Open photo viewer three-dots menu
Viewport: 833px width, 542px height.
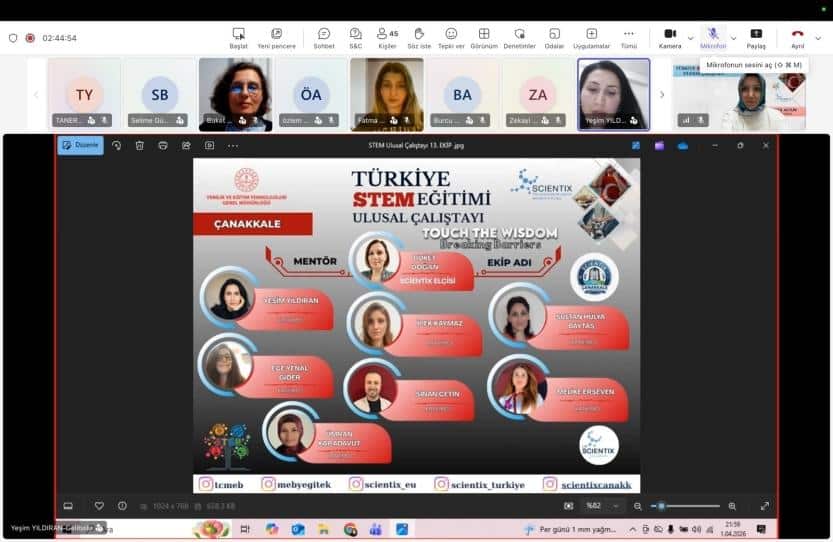tap(233, 145)
